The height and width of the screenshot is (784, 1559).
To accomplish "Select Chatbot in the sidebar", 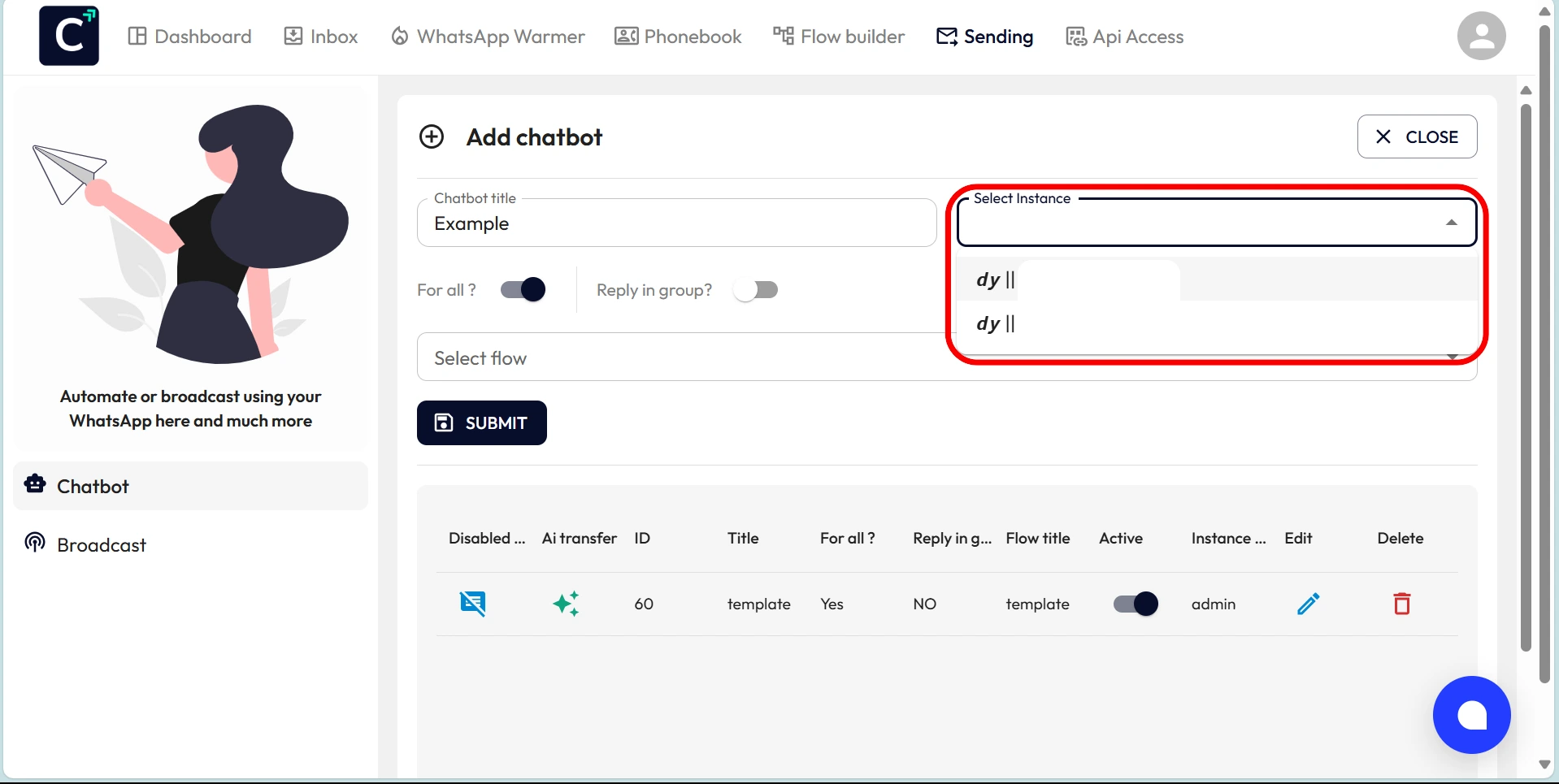I will 190,486.
